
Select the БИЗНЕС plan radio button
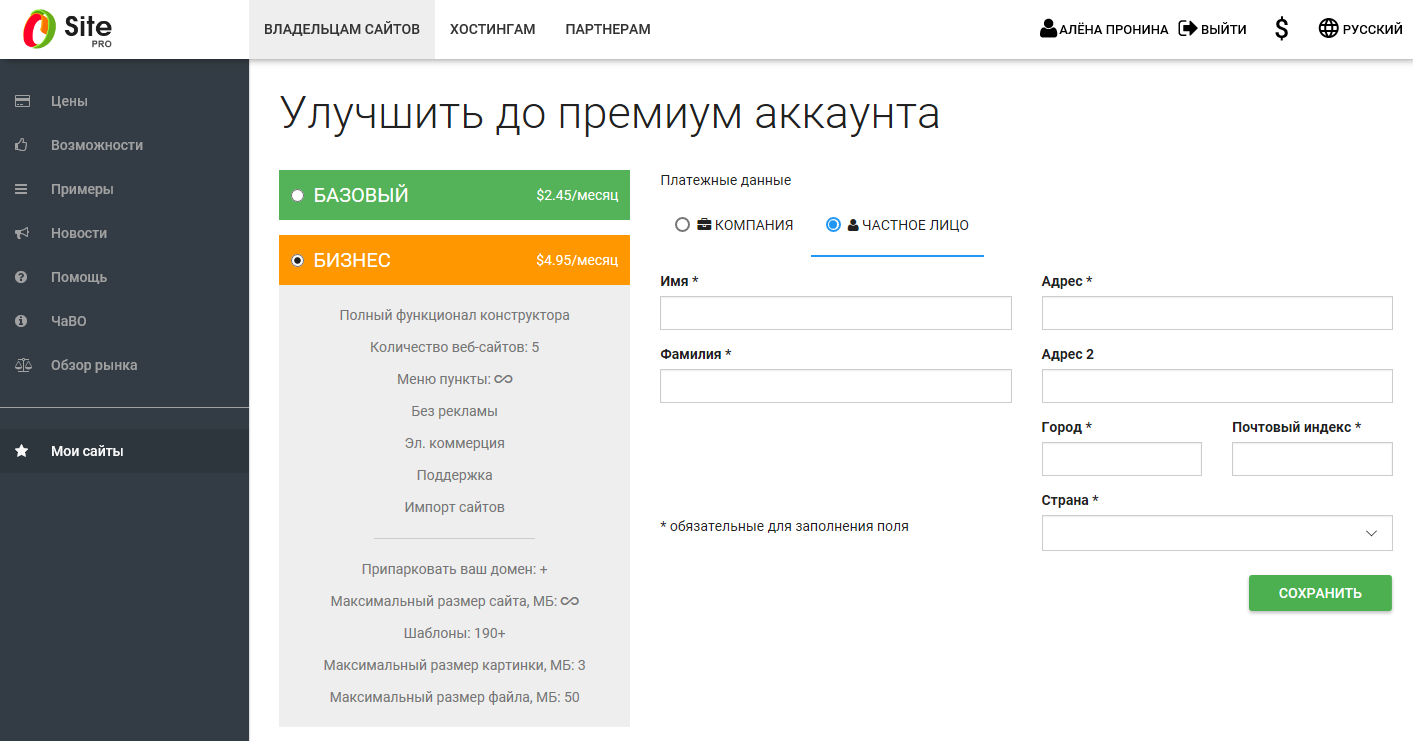296,260
